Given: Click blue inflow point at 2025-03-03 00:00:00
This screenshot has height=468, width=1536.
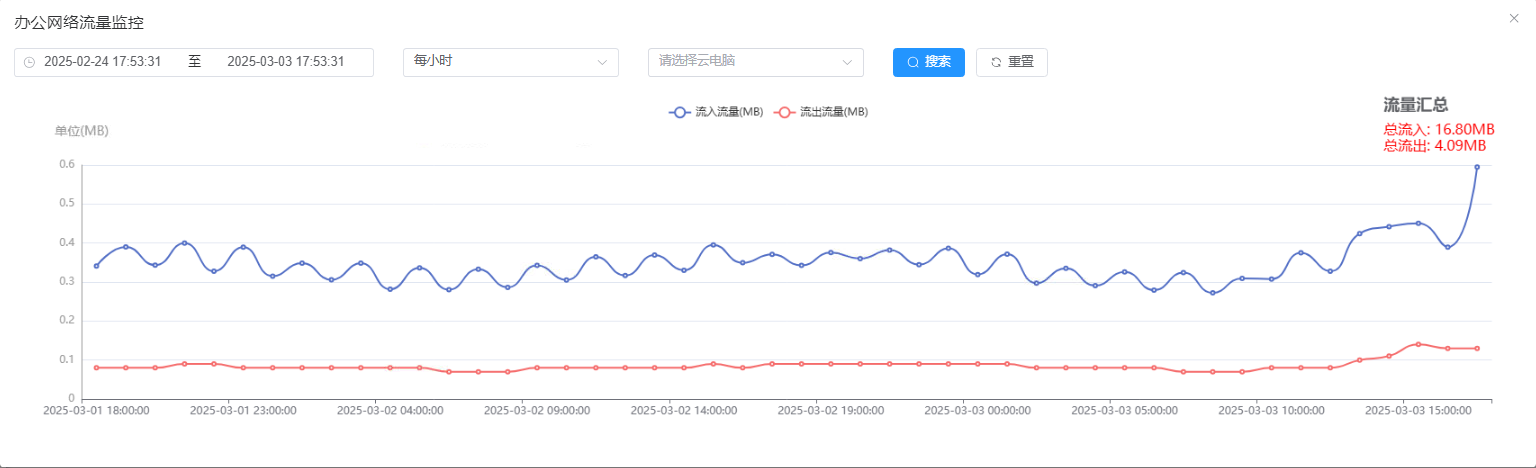Looking at the screenshot, I should (977, 274).
